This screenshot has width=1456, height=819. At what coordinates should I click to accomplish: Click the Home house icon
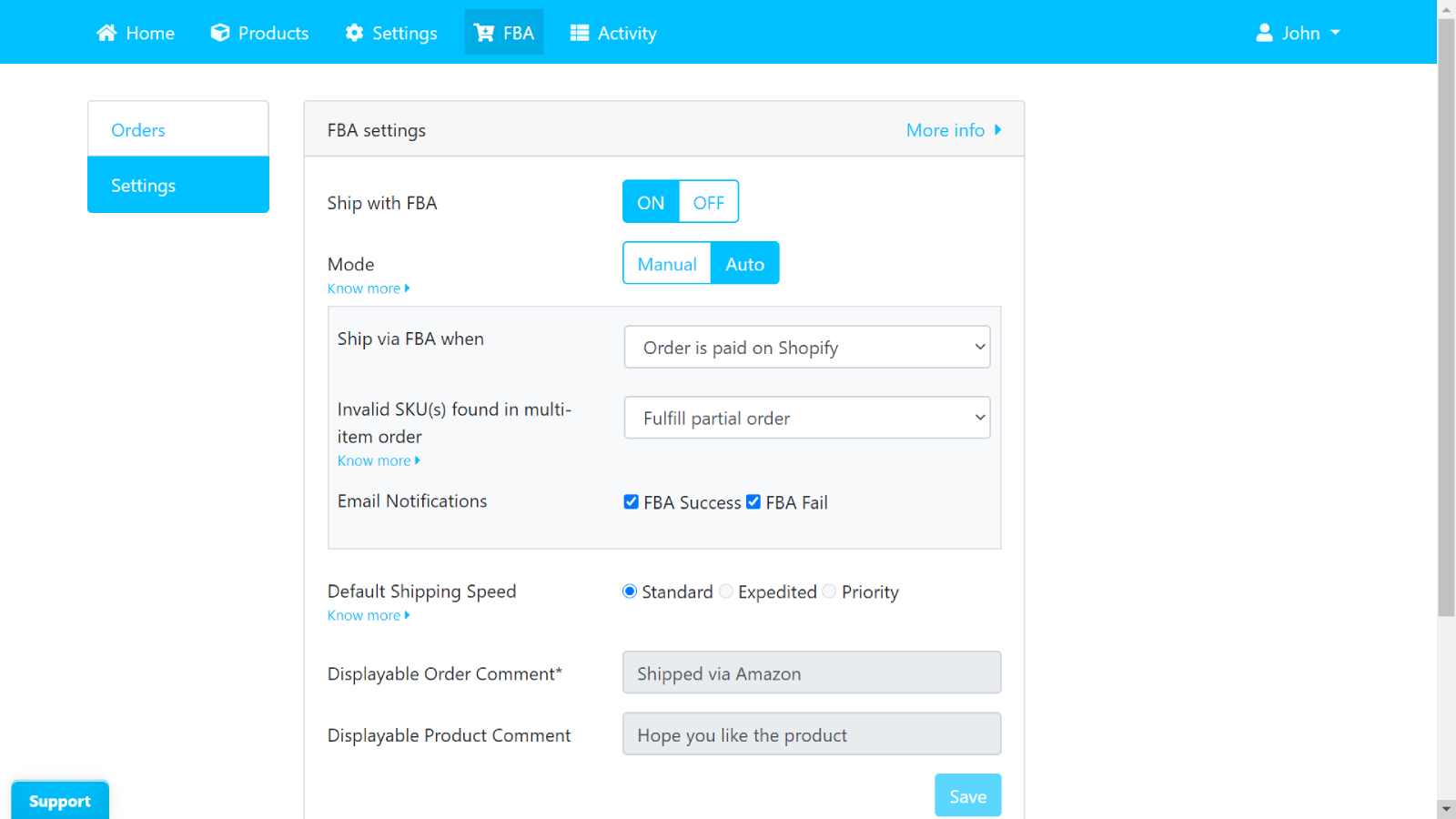pyautogui.click(x=107, y=32)
